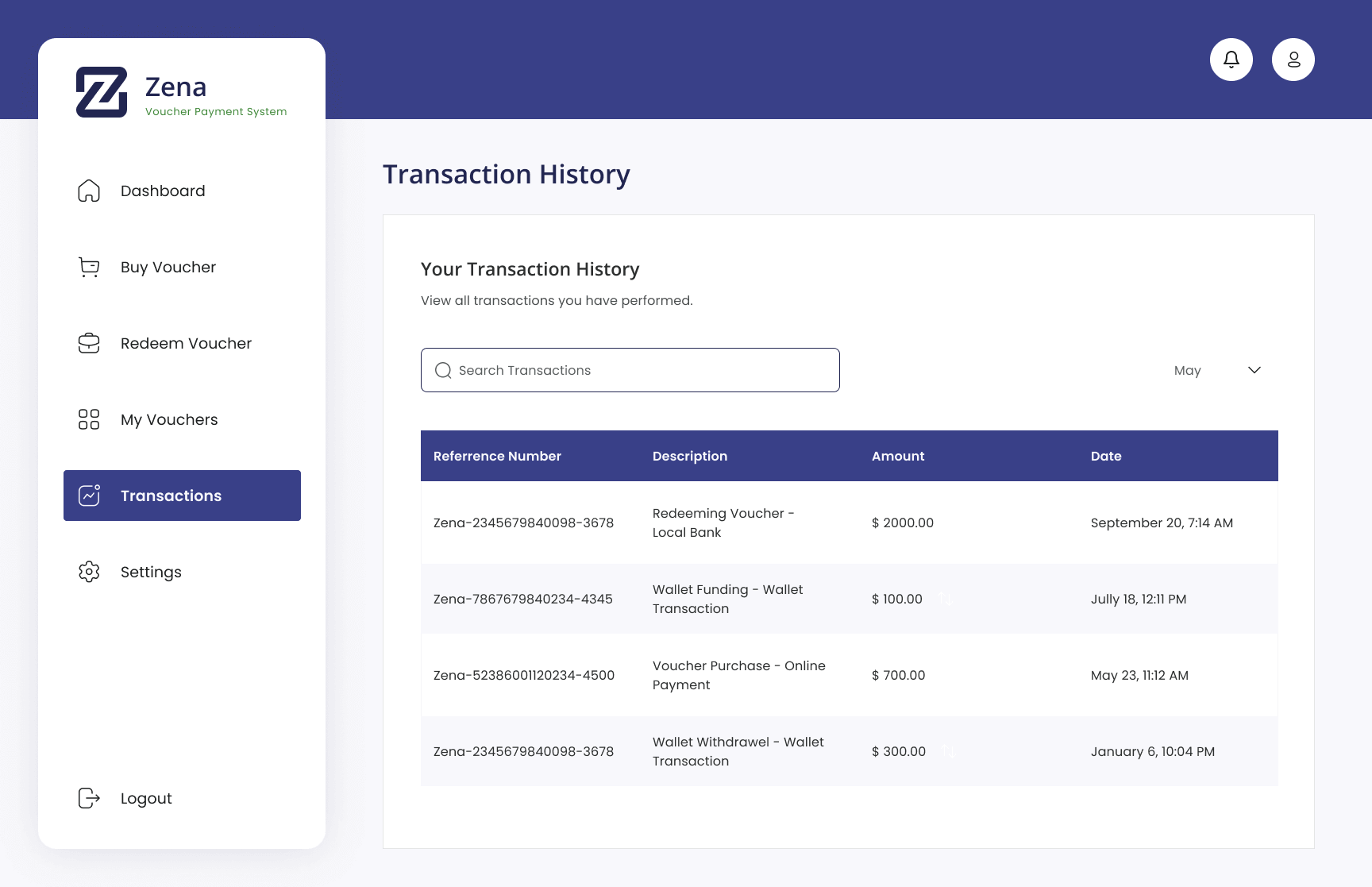Click the Wallet Funding description cell
Image resolution: width=1372 pixels, height=887 pixels.
727,599
